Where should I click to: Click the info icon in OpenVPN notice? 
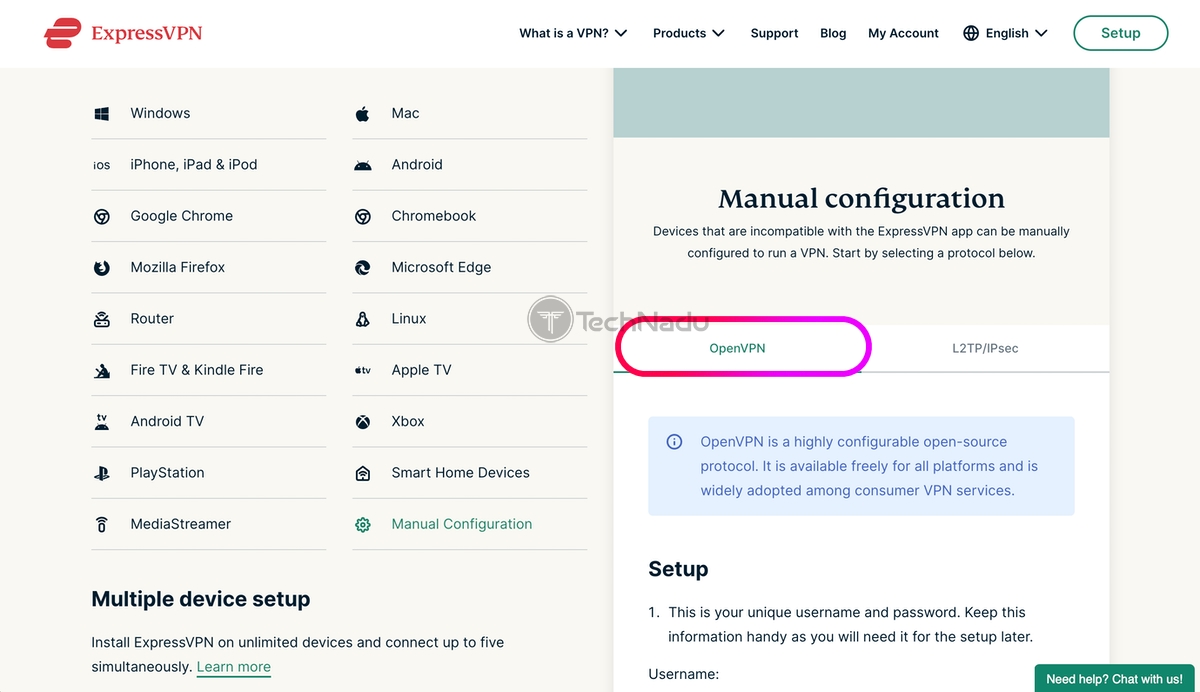pyautogui.click(x=674, y=442)
